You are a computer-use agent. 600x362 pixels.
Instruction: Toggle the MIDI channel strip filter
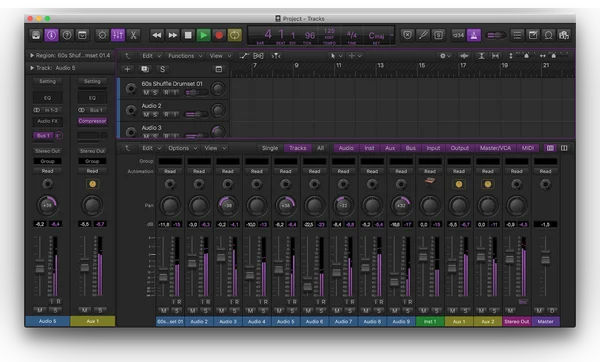click(x=528, y=148)
